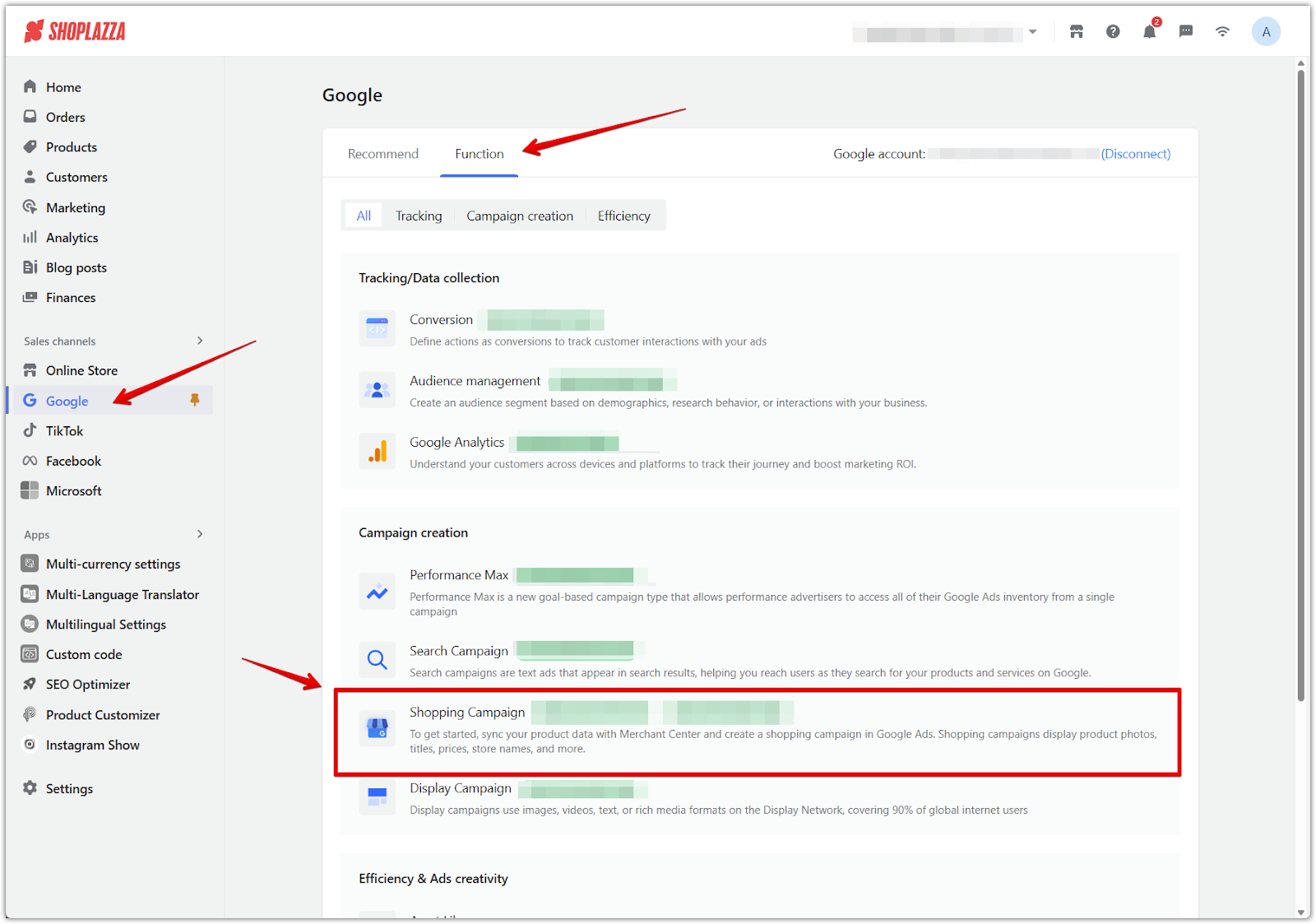
Task: Click the Analytics bar chart icon
Action: (x=30, y=237)
